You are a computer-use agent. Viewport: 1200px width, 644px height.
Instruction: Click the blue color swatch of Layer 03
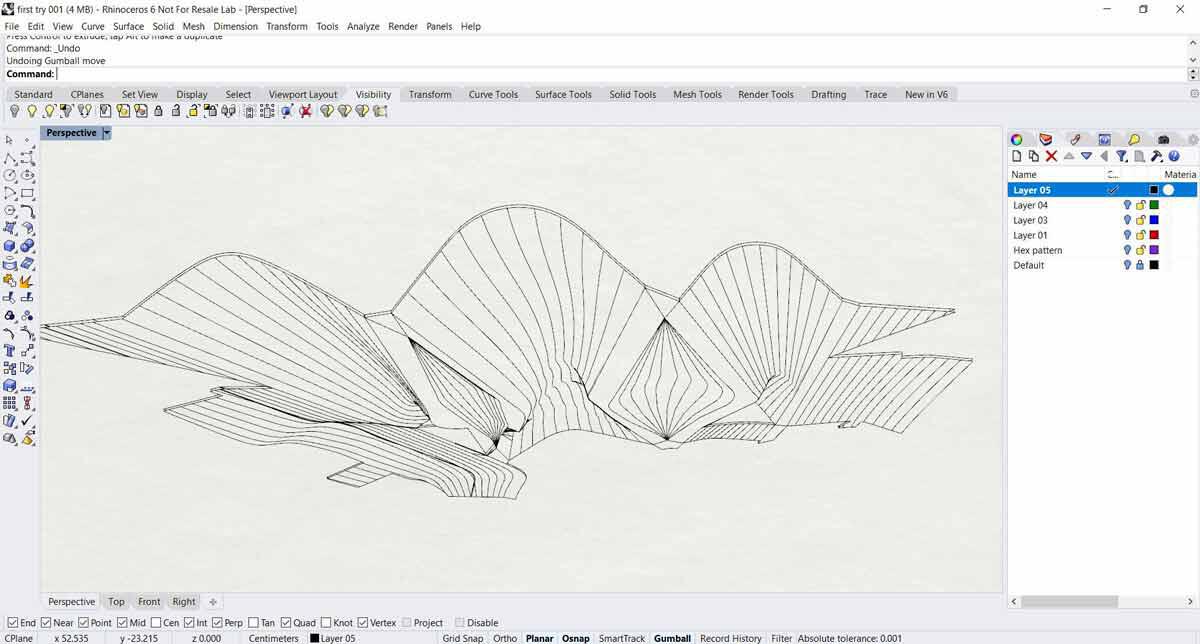coord(1154,220)
